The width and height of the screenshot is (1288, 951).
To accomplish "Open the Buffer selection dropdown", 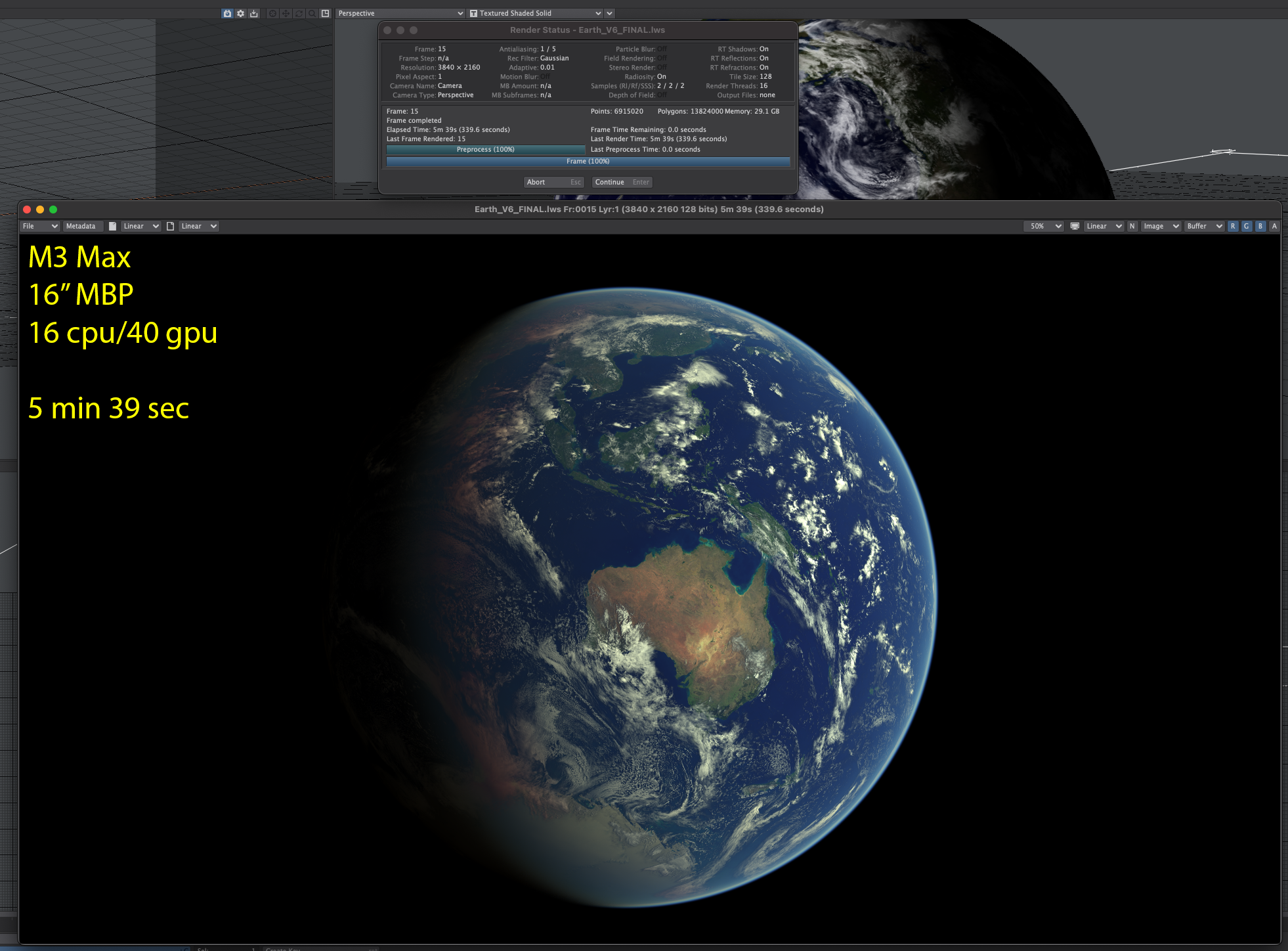I will (x=1204, y=226).
